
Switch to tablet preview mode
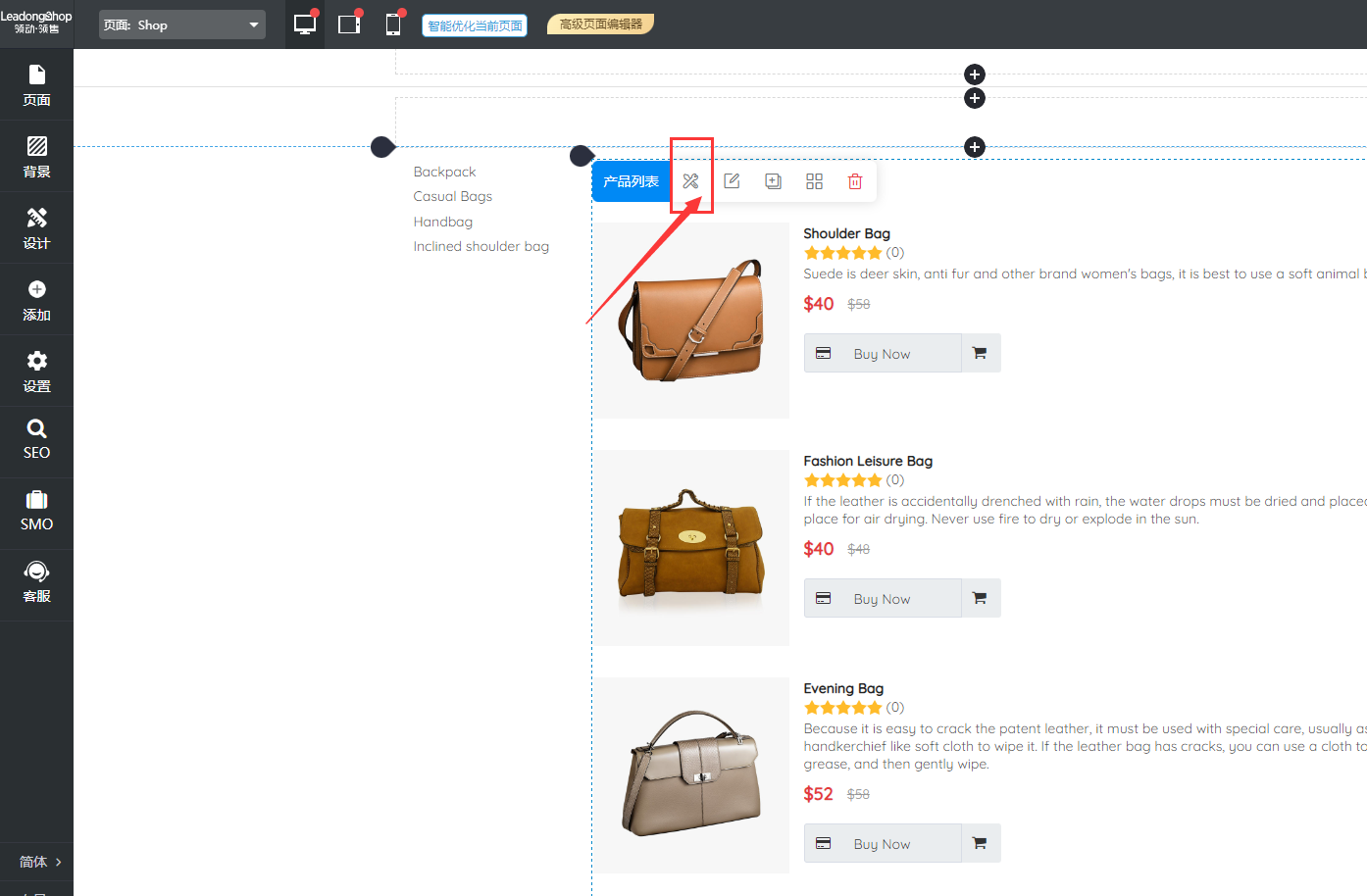click(x=349, y=25)
